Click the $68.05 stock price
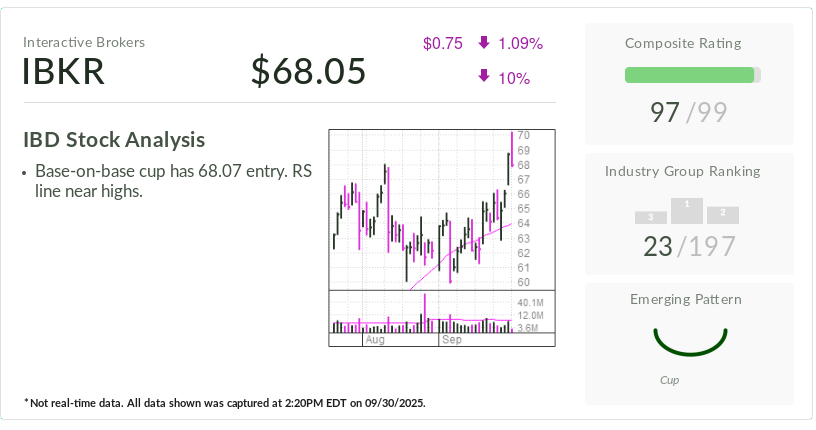This screenshot has height=430, width=816. pos(308,72)
